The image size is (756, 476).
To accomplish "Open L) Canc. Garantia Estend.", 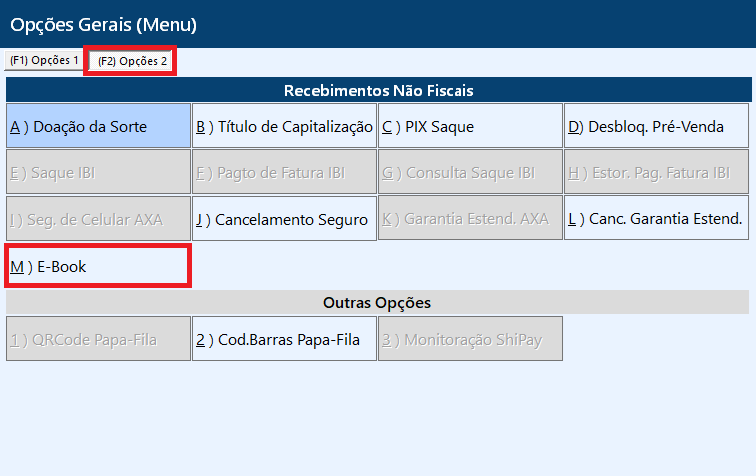I will point(657,218).
